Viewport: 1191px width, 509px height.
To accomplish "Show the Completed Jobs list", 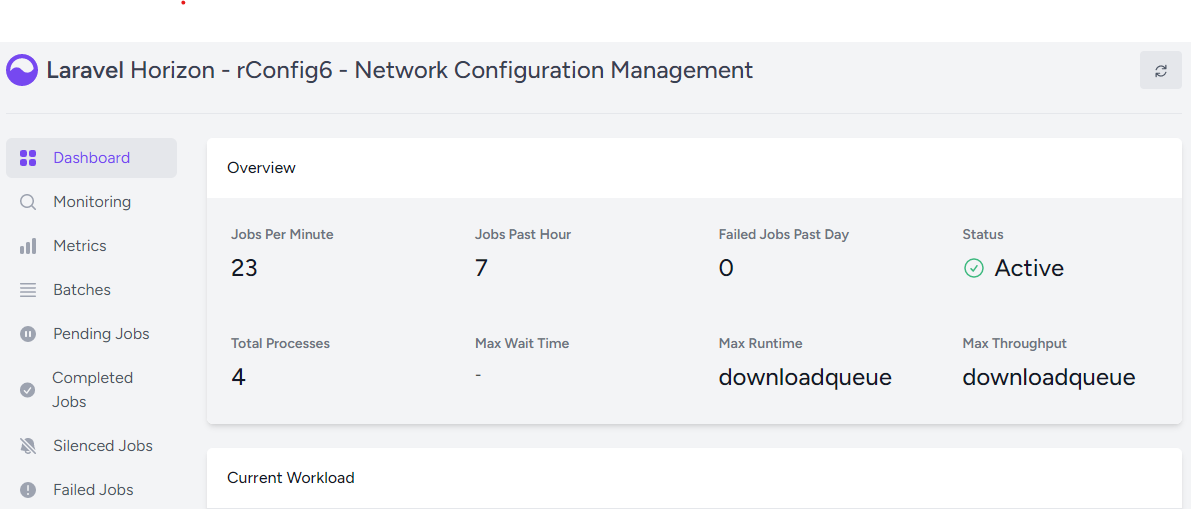I will (91, 390).
